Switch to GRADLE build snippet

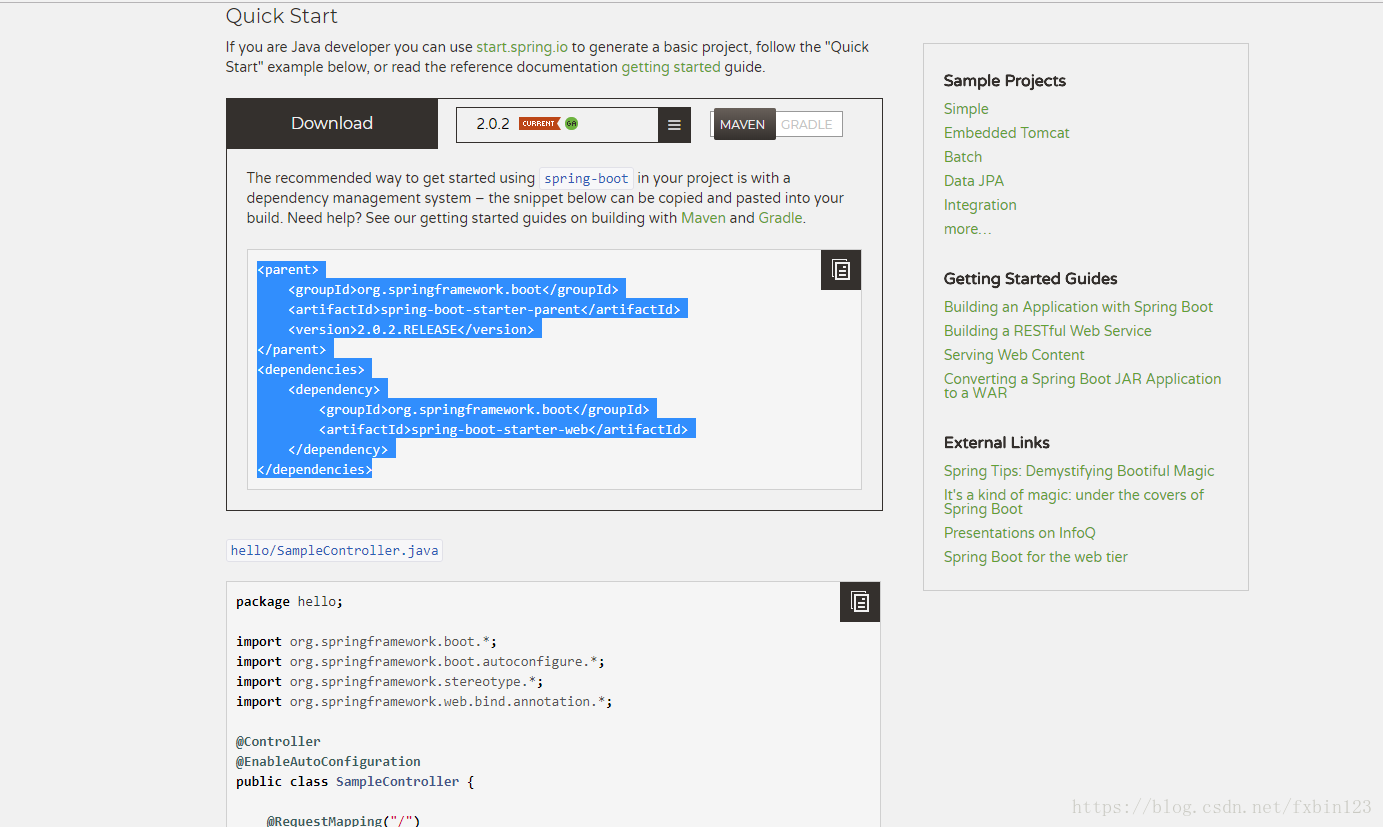pos(807,125)
